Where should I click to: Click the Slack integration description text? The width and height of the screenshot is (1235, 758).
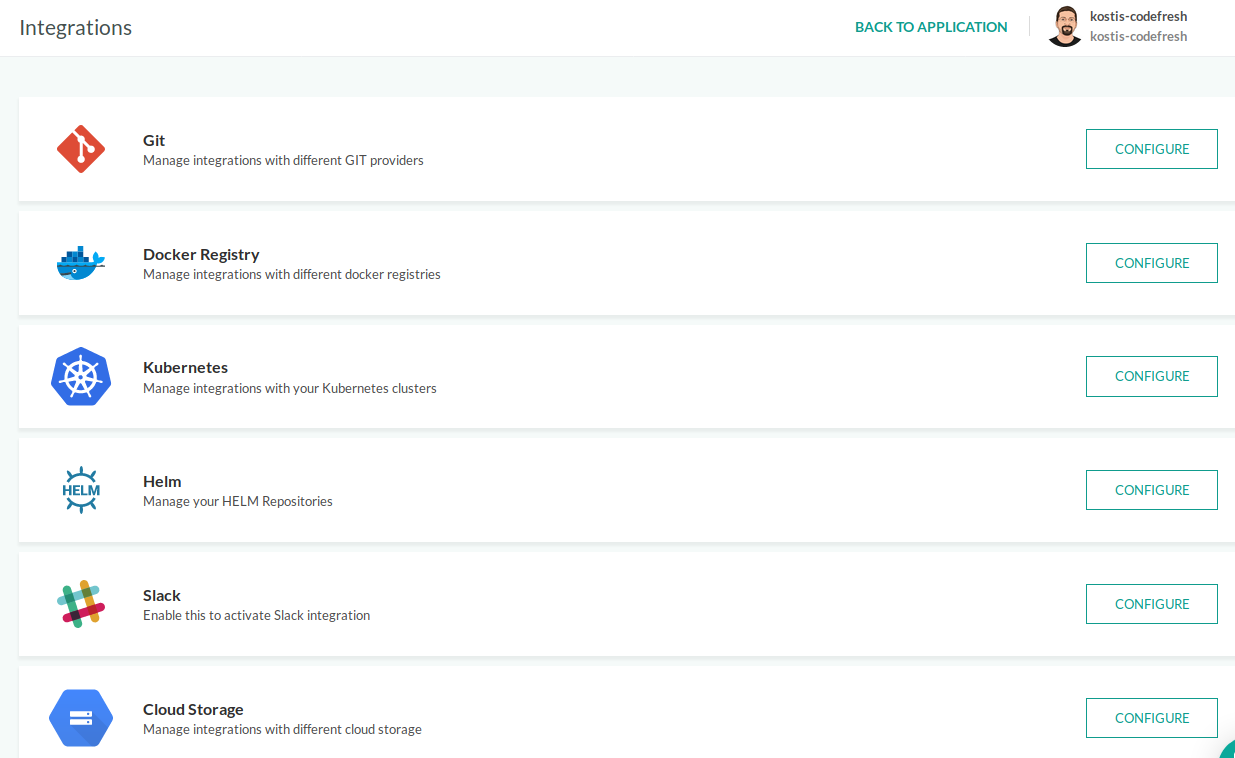256,615
